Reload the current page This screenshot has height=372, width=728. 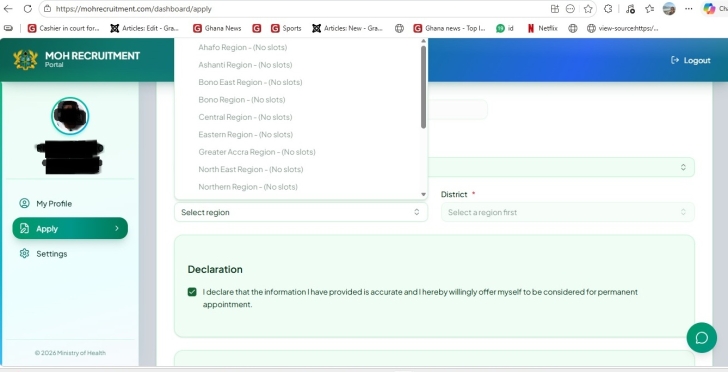(x=27, y=8)
